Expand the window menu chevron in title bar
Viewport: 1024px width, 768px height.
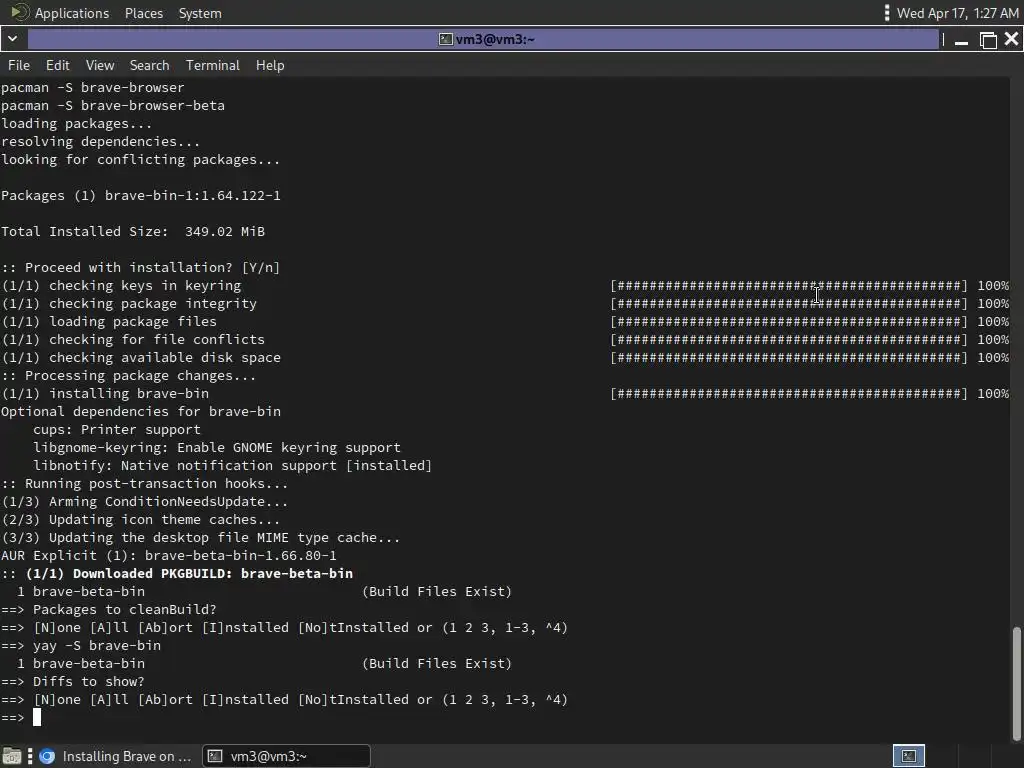point(12,39)
